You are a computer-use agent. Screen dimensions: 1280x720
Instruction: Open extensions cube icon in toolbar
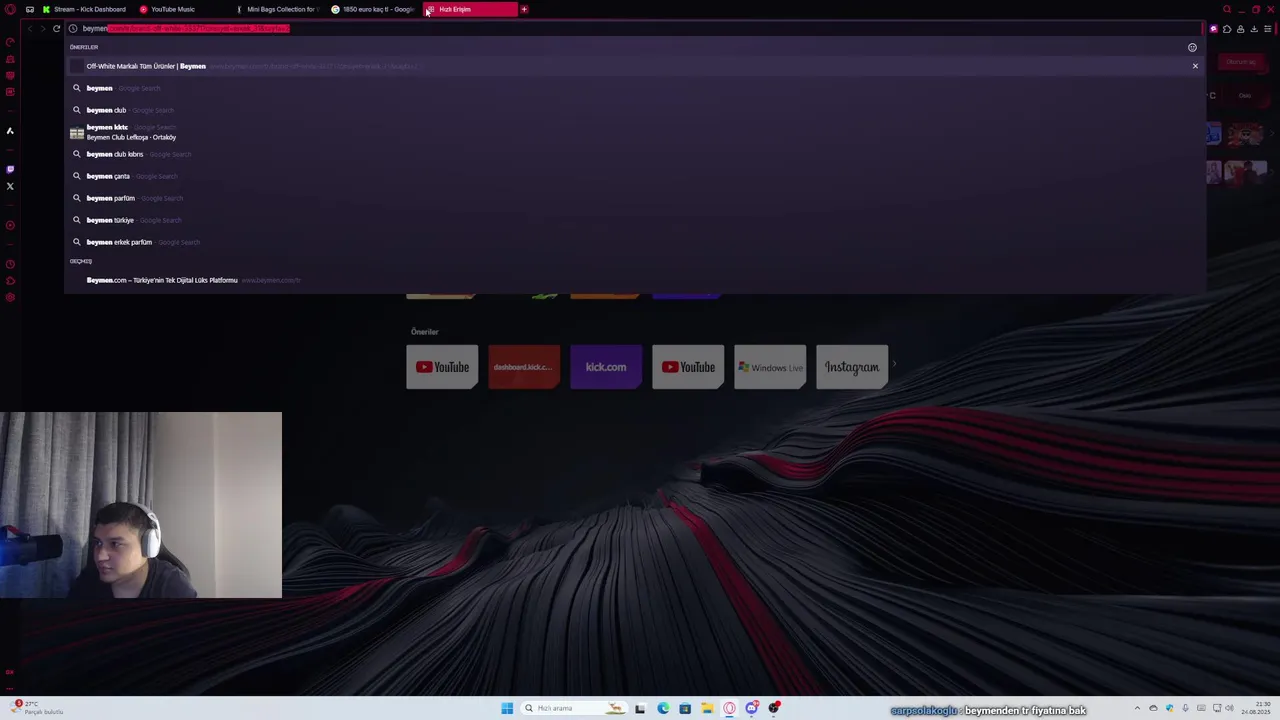1227,28
